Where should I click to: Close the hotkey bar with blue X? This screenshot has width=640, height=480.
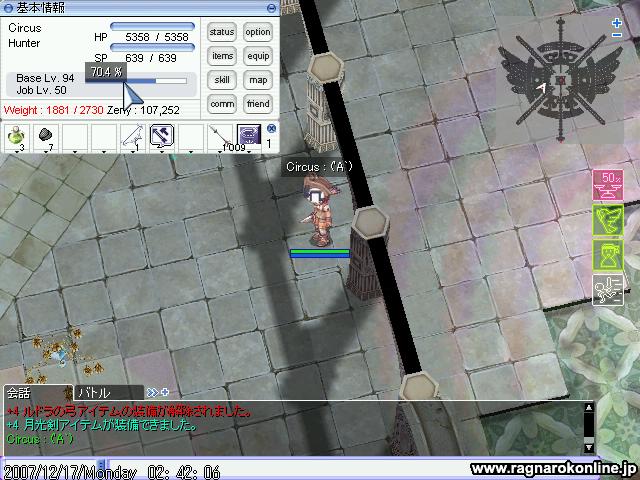[x=271, y=129]
